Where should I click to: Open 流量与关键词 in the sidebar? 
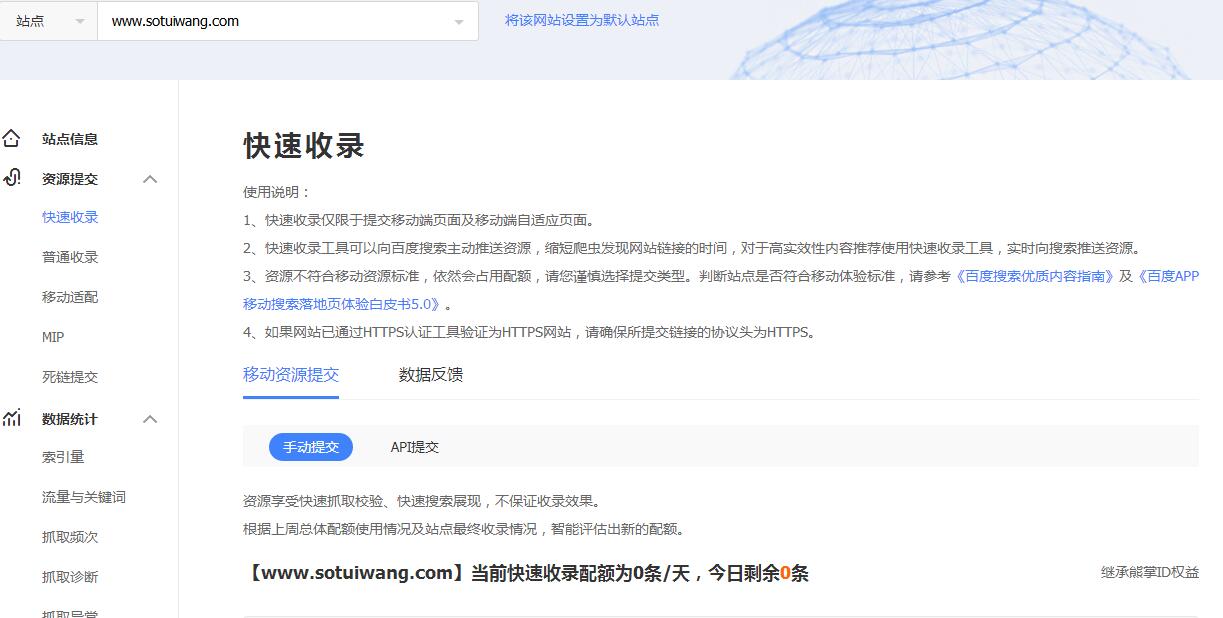point(84,497)
